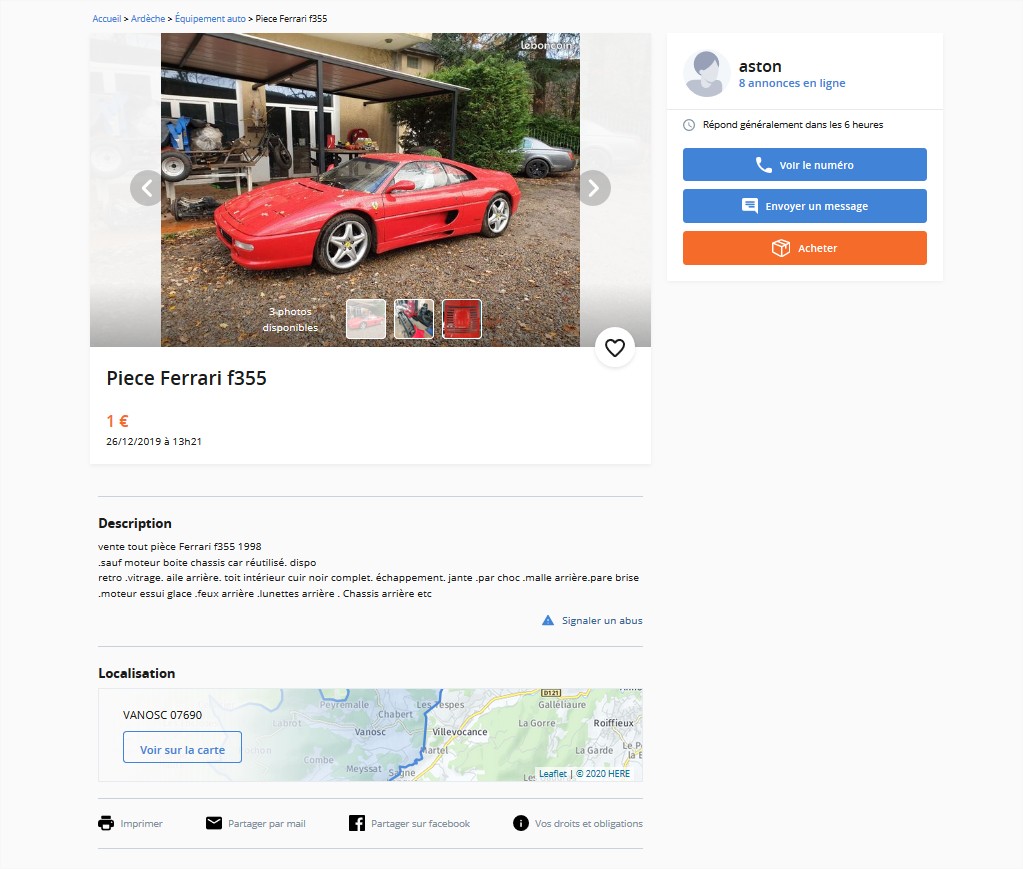Viewport: 1023px width, 869px height.
Task: Click aston's profile avatar
Action: [707, 74]
